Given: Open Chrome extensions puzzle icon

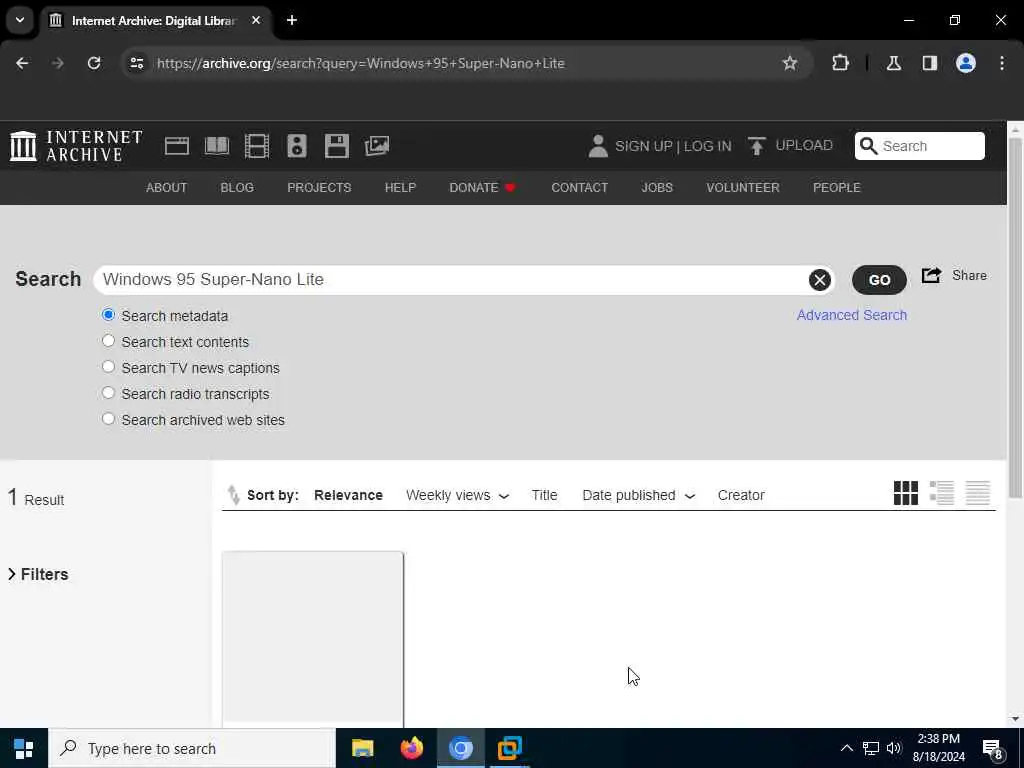Looking at the screenshot, I should (x=840, y=63).
